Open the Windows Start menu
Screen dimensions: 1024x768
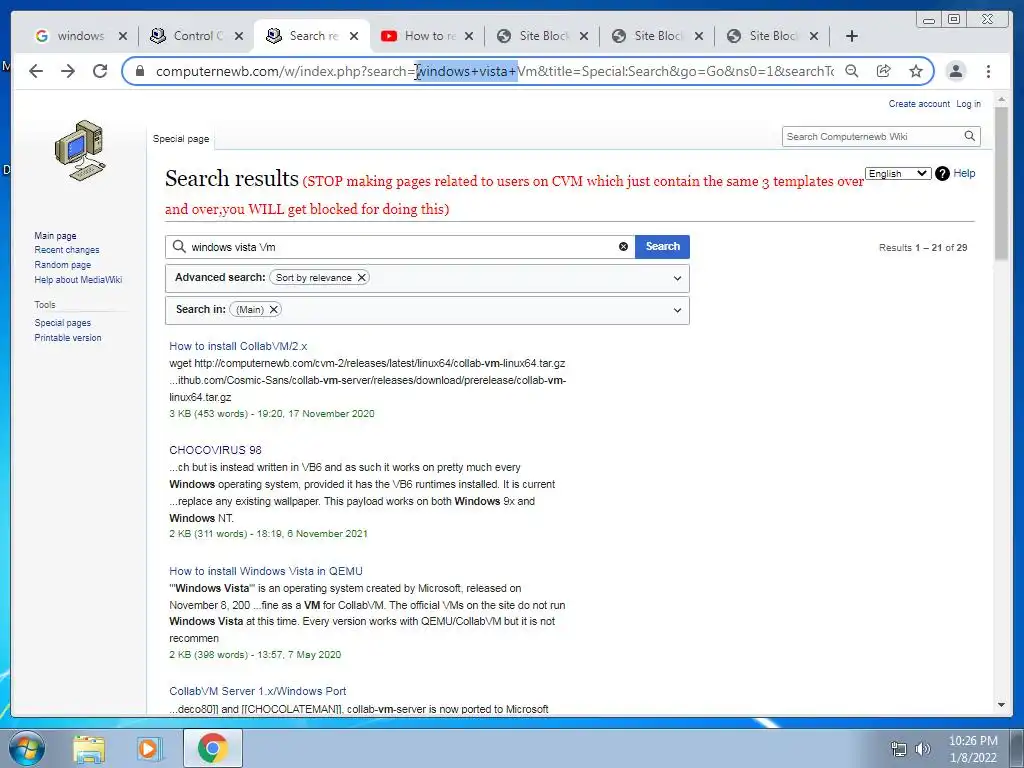pyautogui.click(x=25, y=748)
